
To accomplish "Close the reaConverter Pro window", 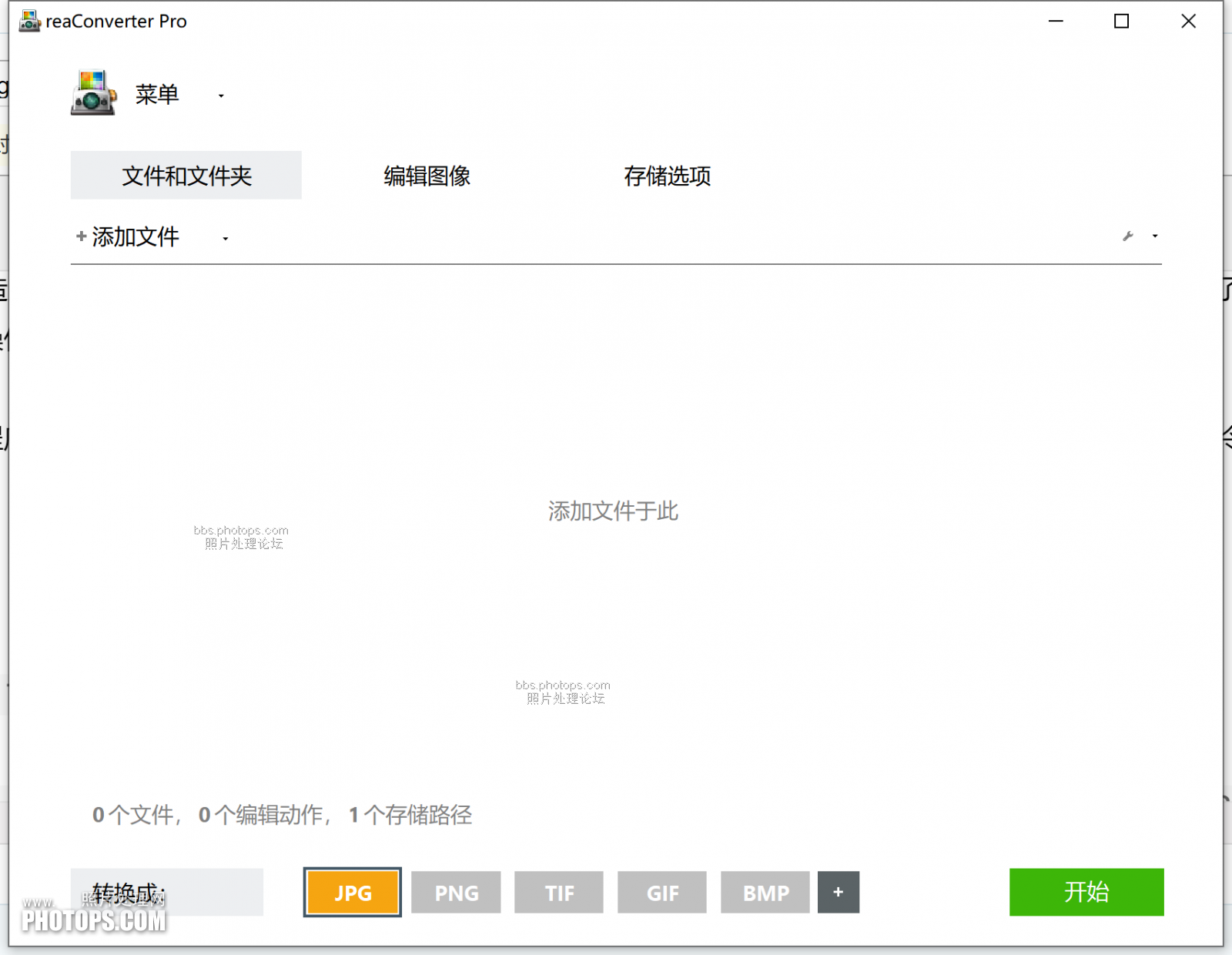I will [x=1188, y=22].
